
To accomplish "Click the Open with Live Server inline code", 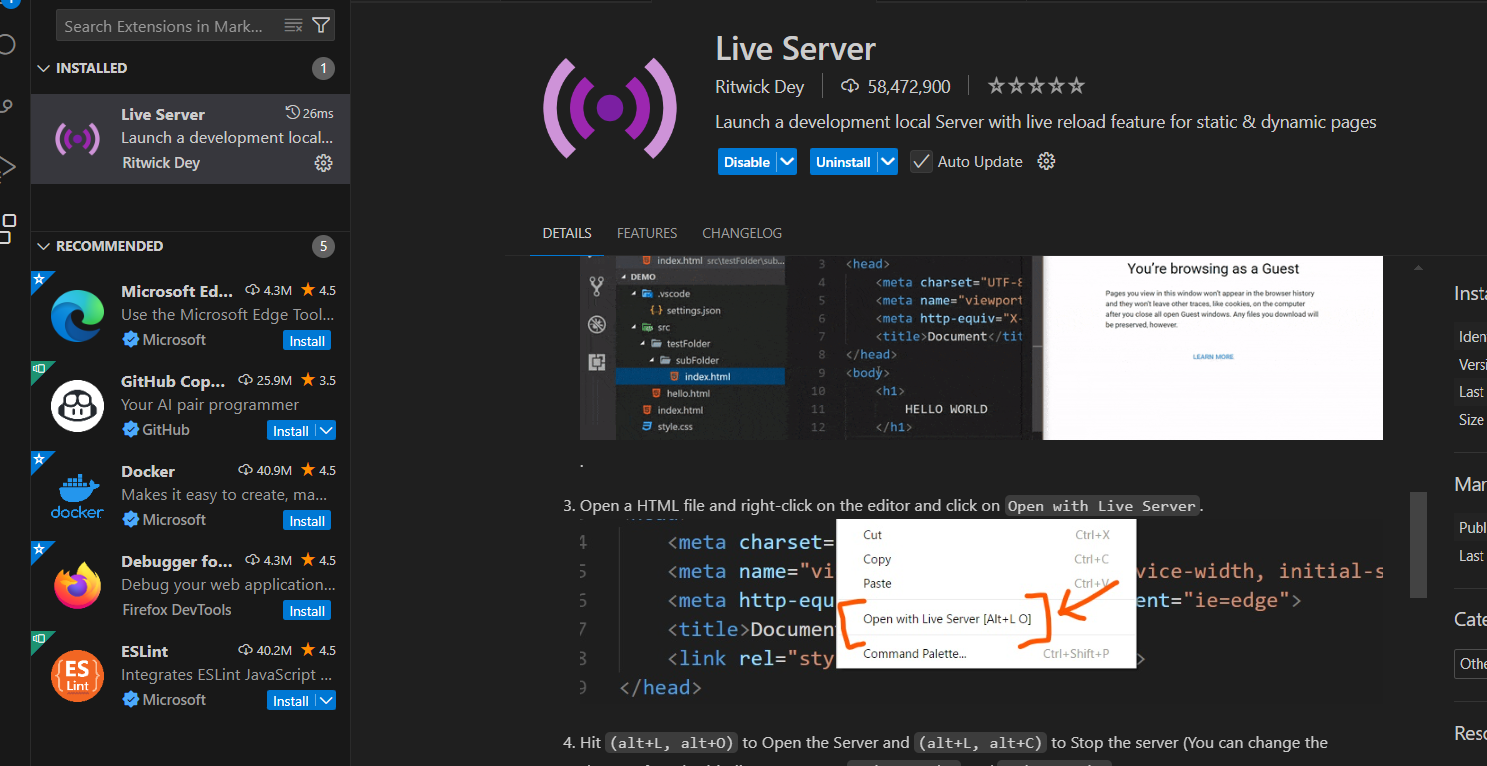I will (x=1101, y=506).
